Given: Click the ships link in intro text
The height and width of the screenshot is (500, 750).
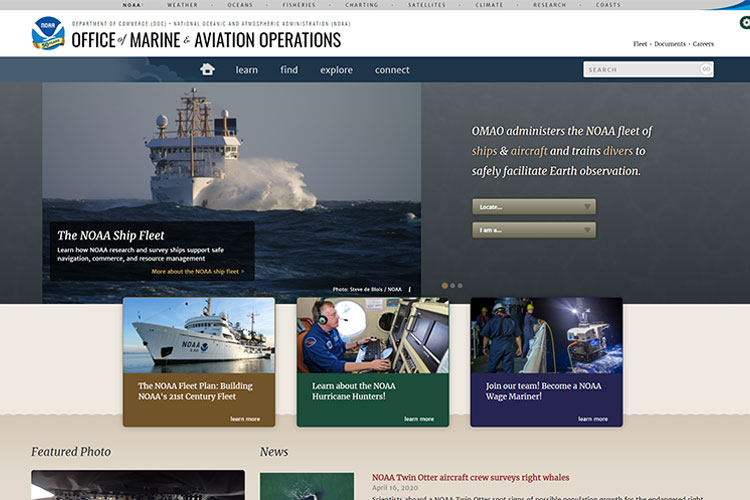Looking at the screenshot, I should [484, 151].
